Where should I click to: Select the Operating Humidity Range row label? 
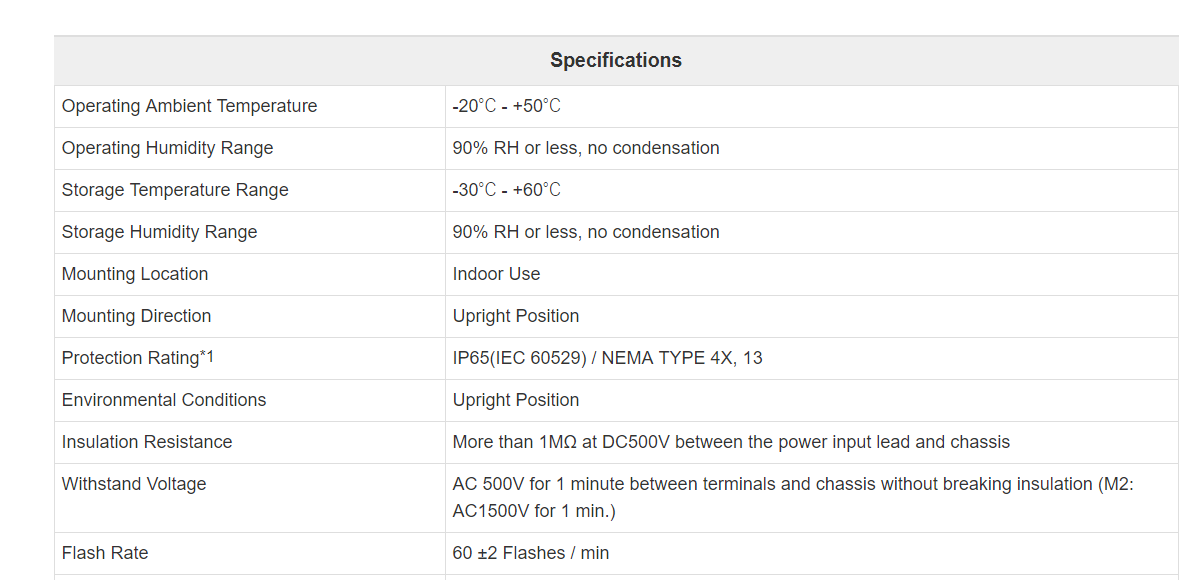[x=167, y=148]
